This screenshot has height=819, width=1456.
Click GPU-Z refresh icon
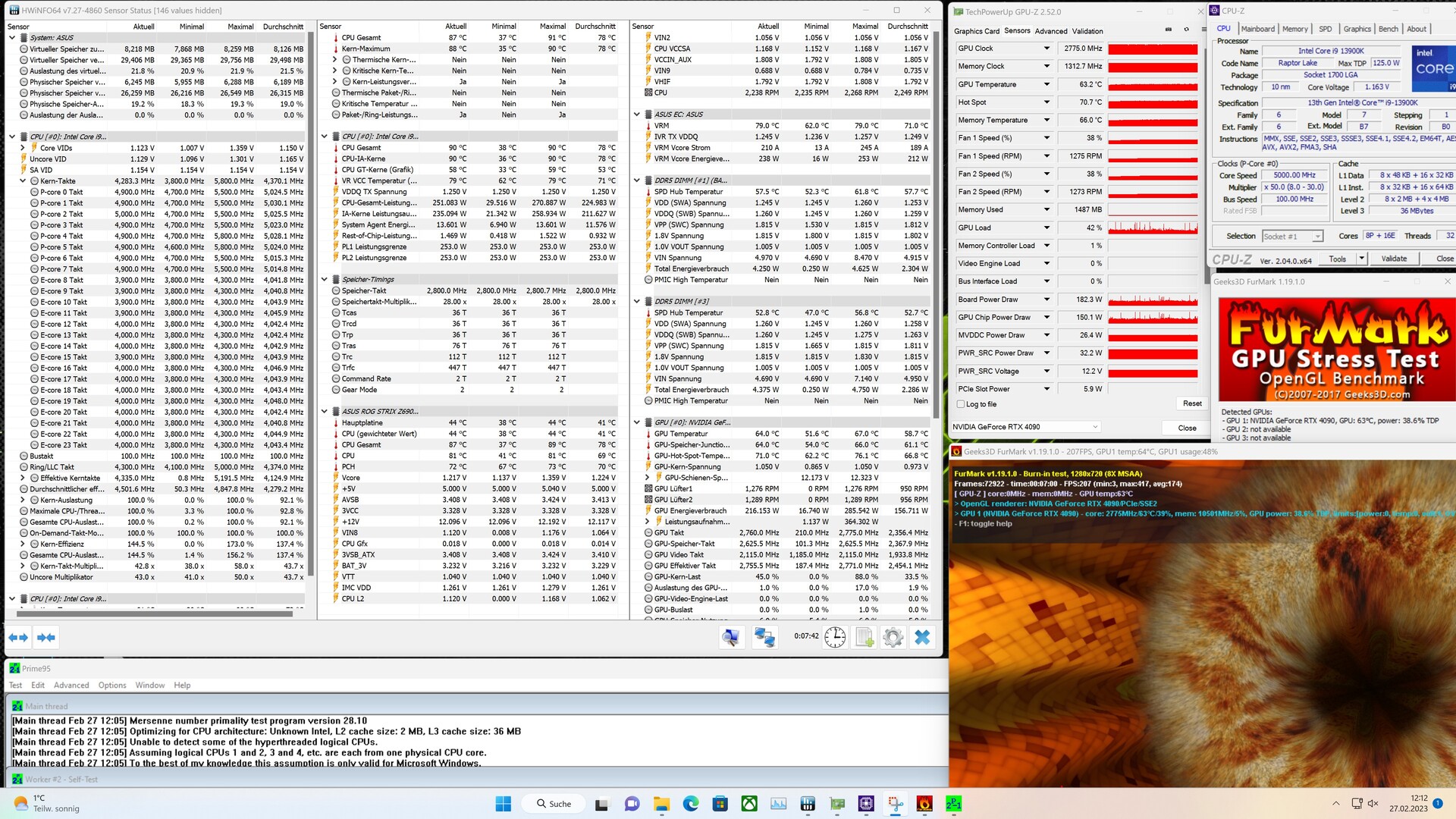[x=1186, y=30]
